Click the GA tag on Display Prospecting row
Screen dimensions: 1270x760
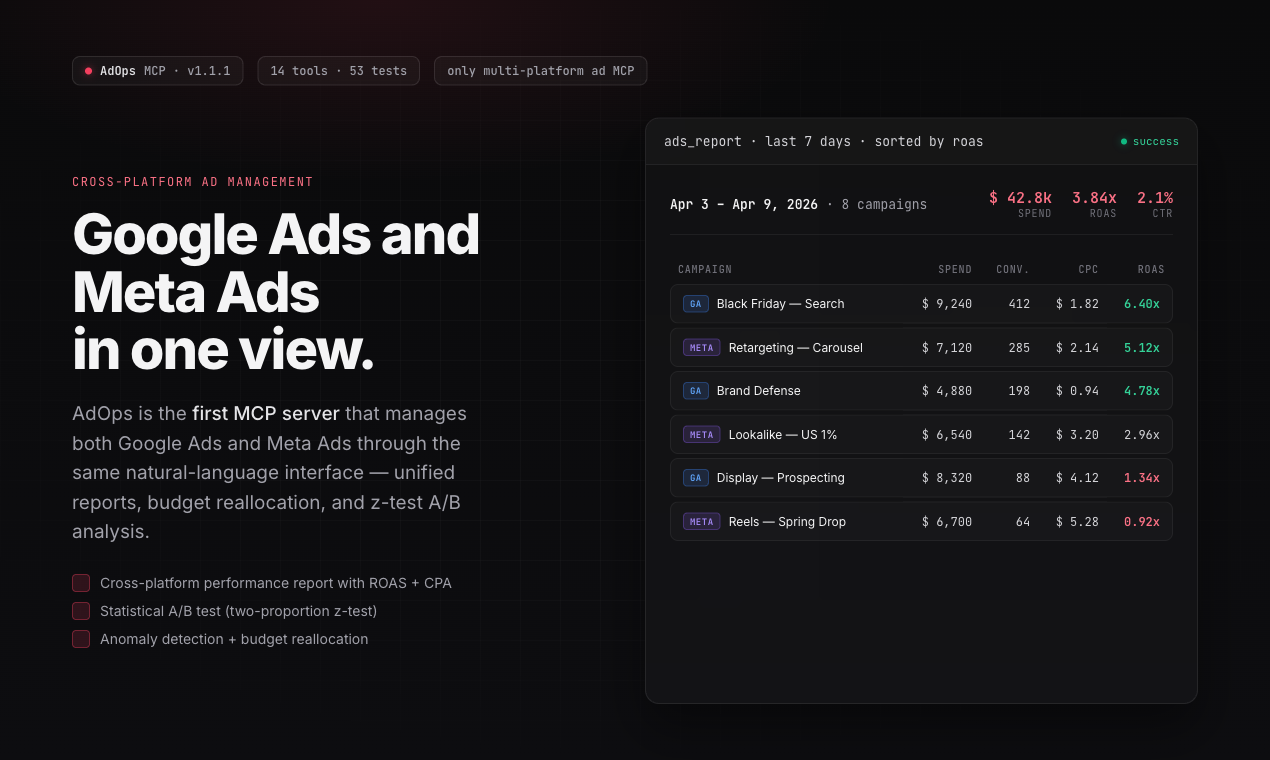696,478
